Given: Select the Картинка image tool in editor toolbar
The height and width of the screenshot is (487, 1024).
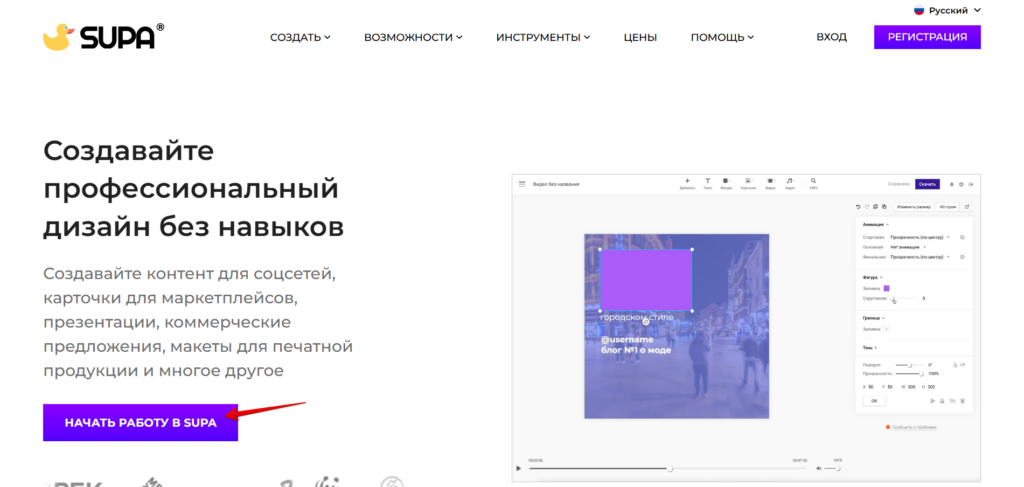Looking at the screenshot, I should point(747,181).
